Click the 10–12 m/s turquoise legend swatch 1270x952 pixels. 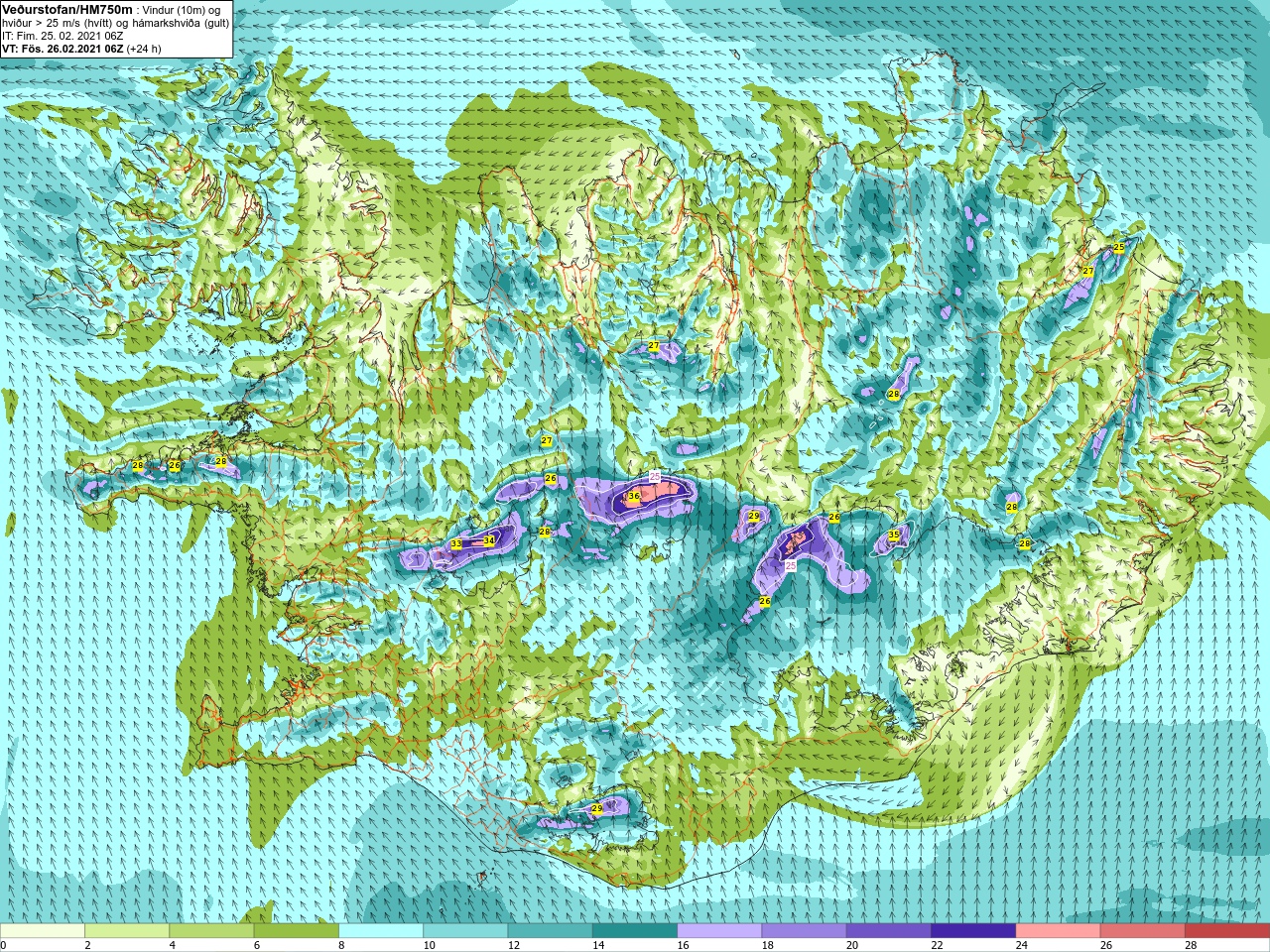465,931
